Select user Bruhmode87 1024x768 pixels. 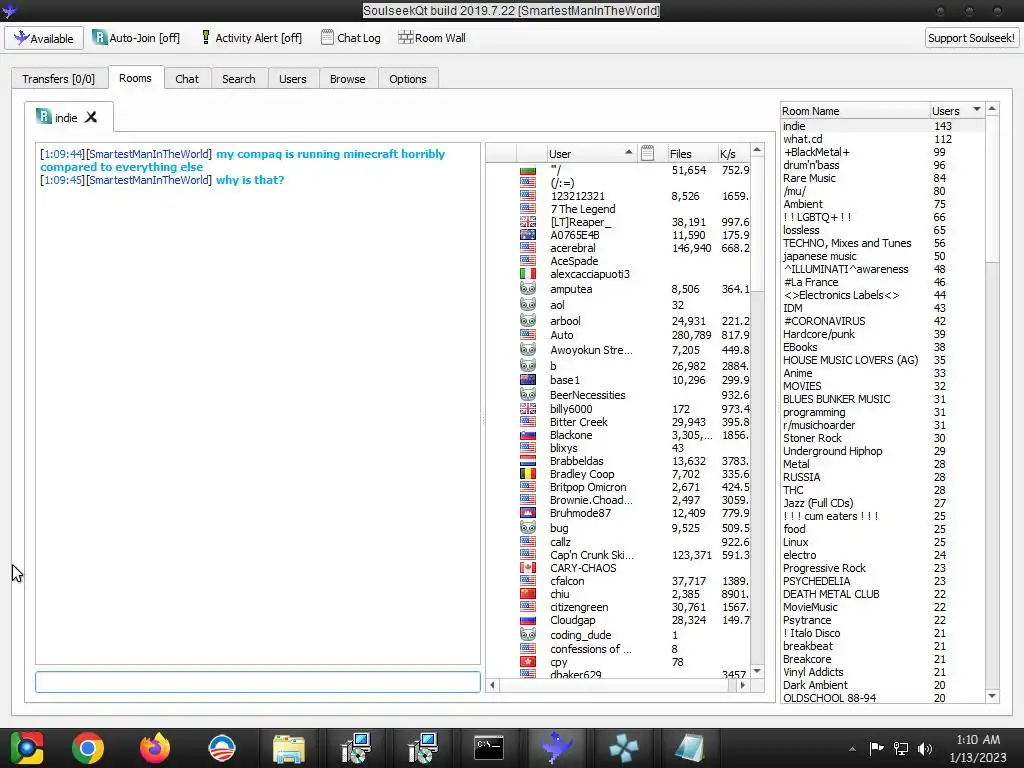[x=581, y=513]
